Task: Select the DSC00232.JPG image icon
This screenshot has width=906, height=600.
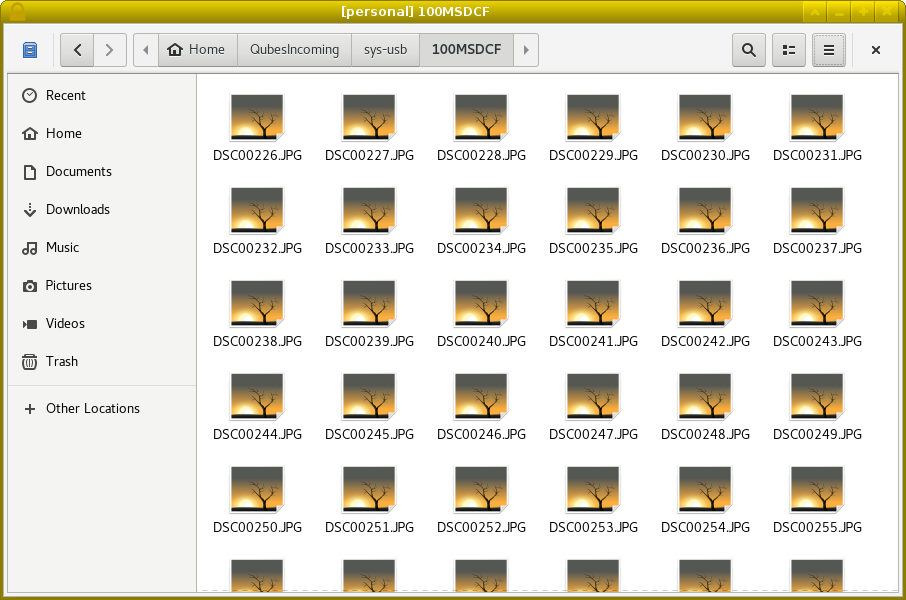Action: (257, 210)
